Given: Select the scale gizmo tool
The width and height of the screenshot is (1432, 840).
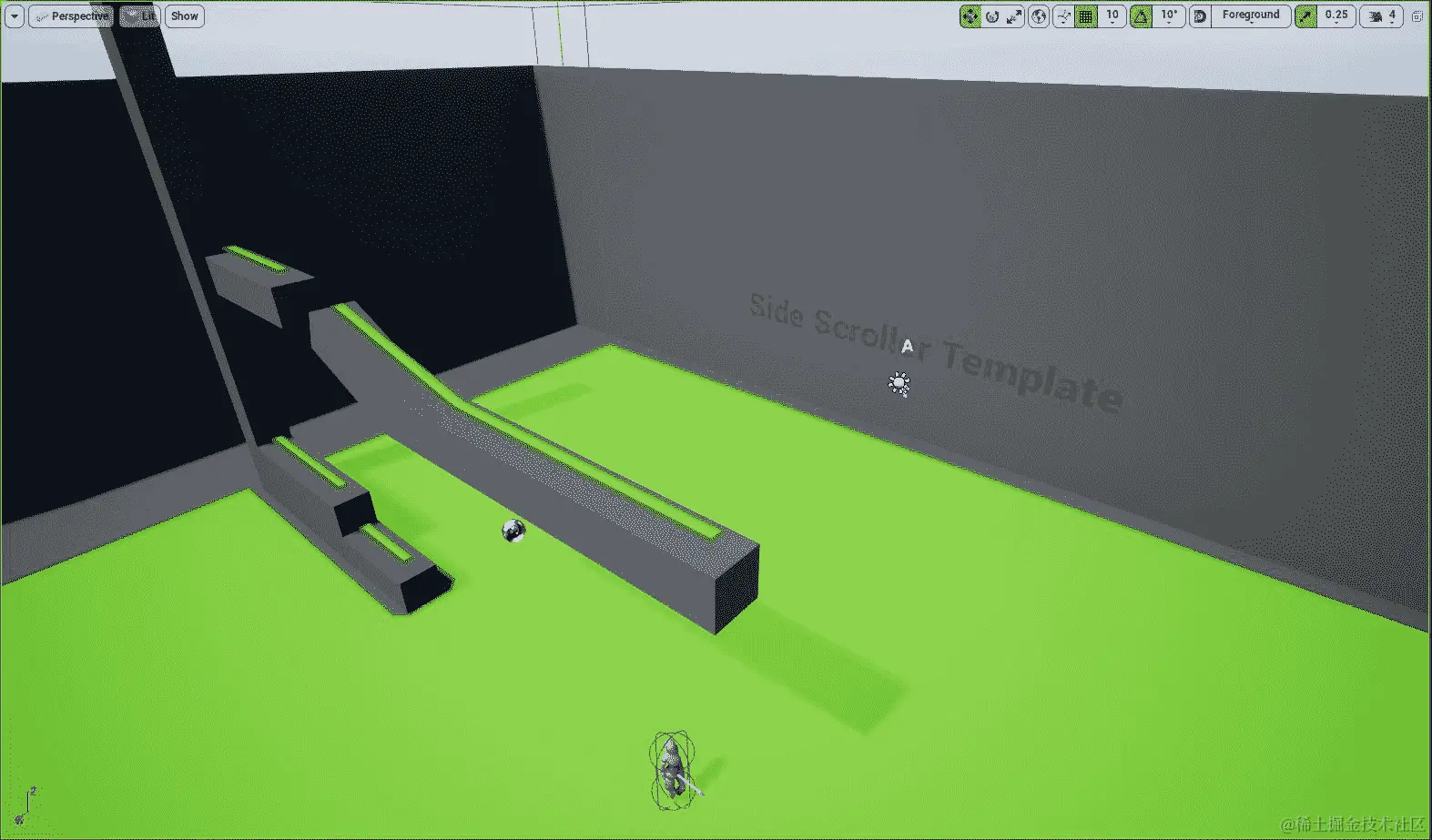Looking at the screenshot, I should pyautogui.click(x=1014, y=16).
